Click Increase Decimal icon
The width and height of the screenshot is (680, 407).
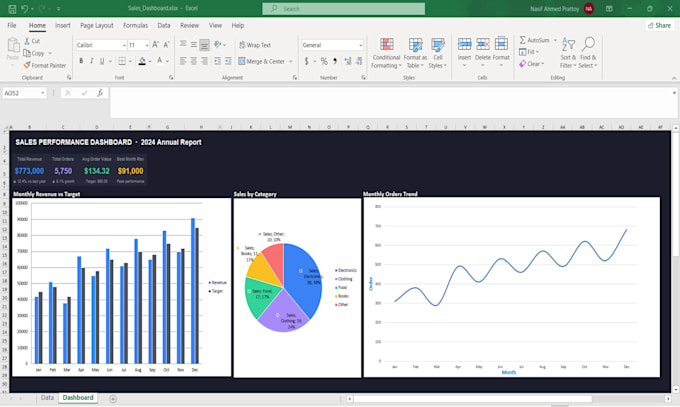coord(347,61)
